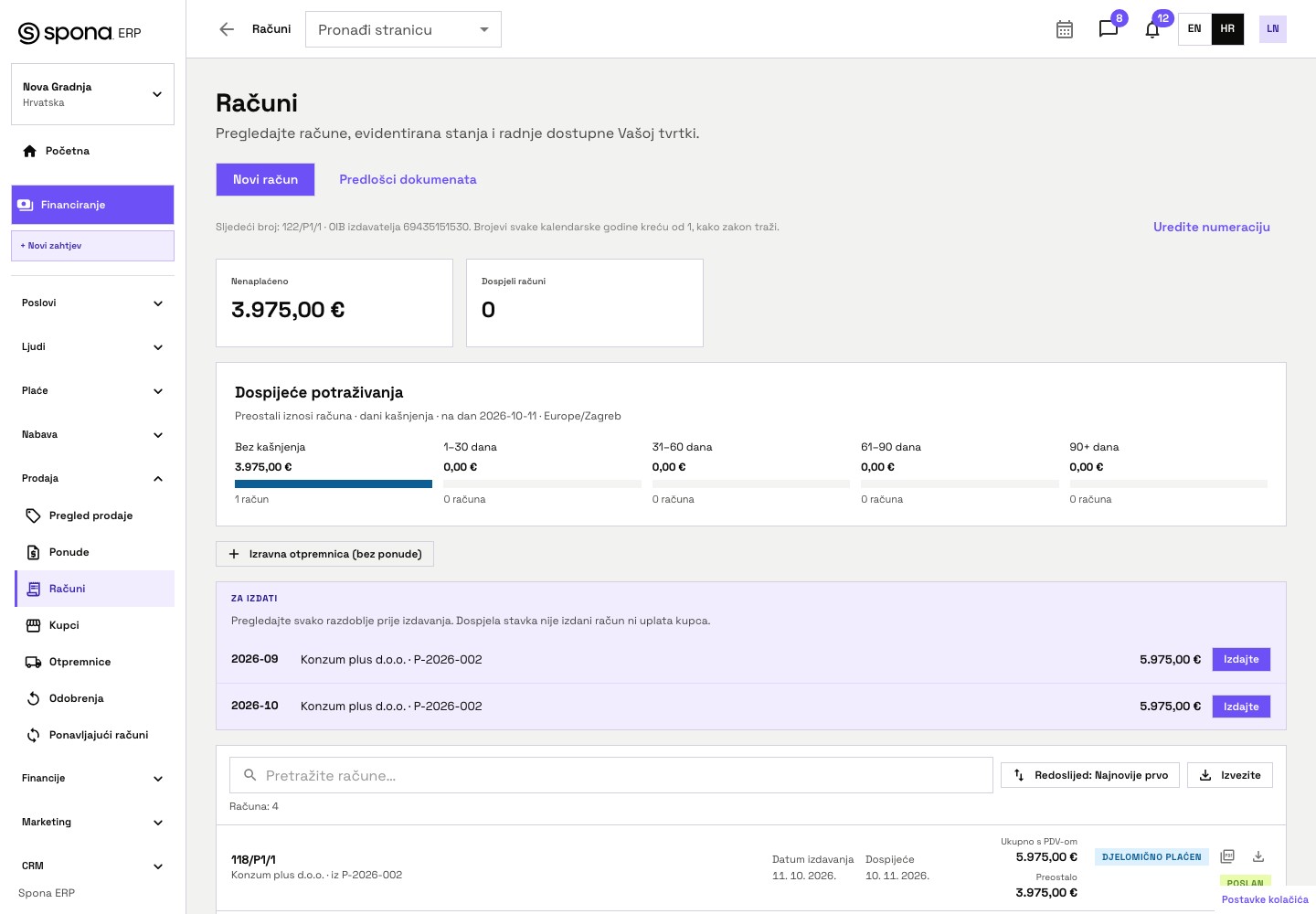Open the Pronađi stranicu page finder dropdown
The height and width of the screenshot is (914, 1316).
pos(403,29)
